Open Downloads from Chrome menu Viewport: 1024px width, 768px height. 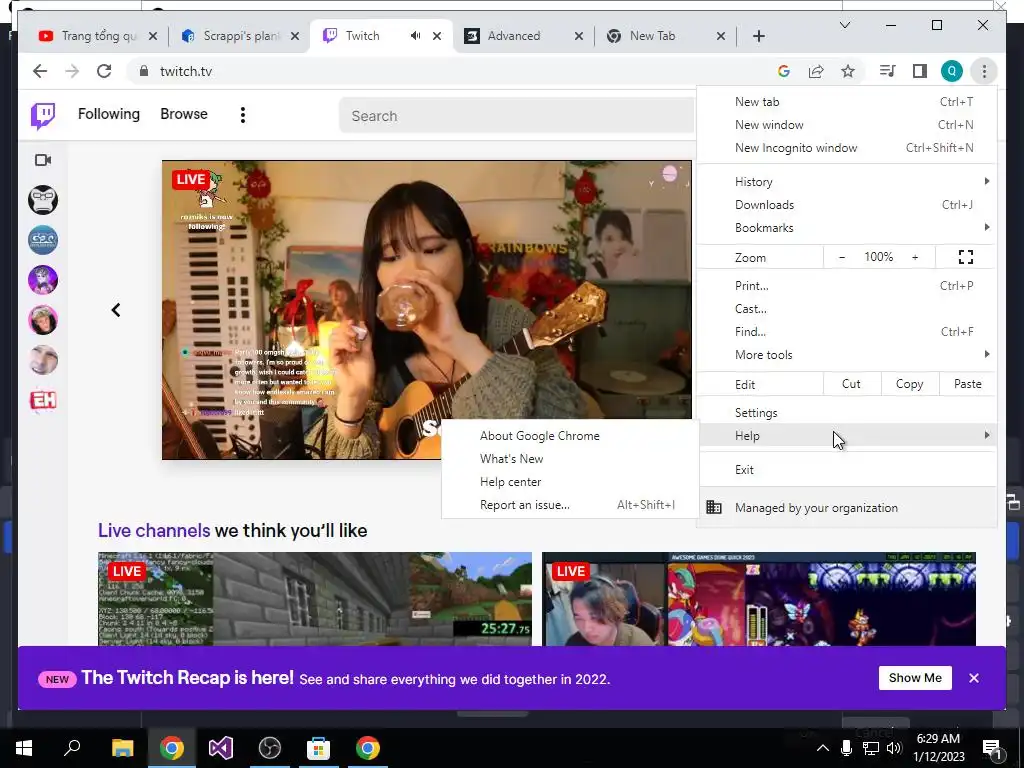pyautogui.click(x=847, y=205)
